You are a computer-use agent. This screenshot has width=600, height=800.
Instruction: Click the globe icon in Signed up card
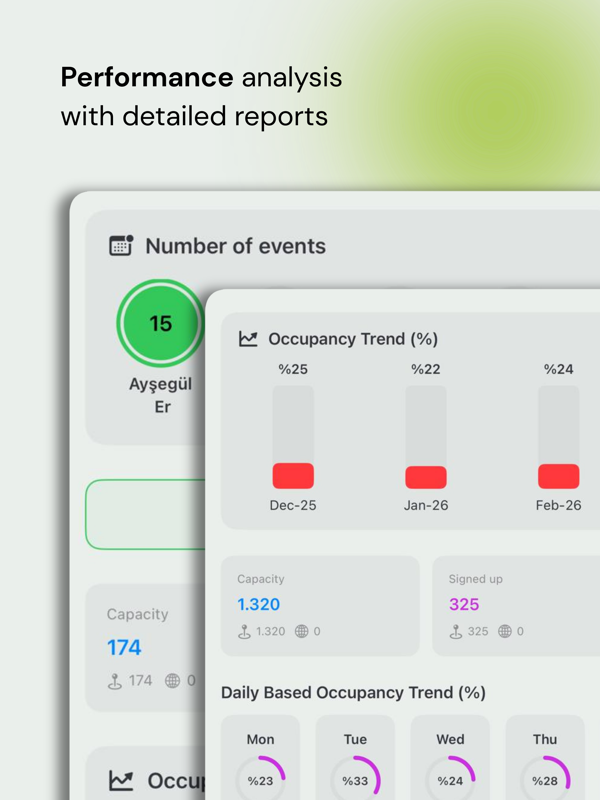(505, 632)
